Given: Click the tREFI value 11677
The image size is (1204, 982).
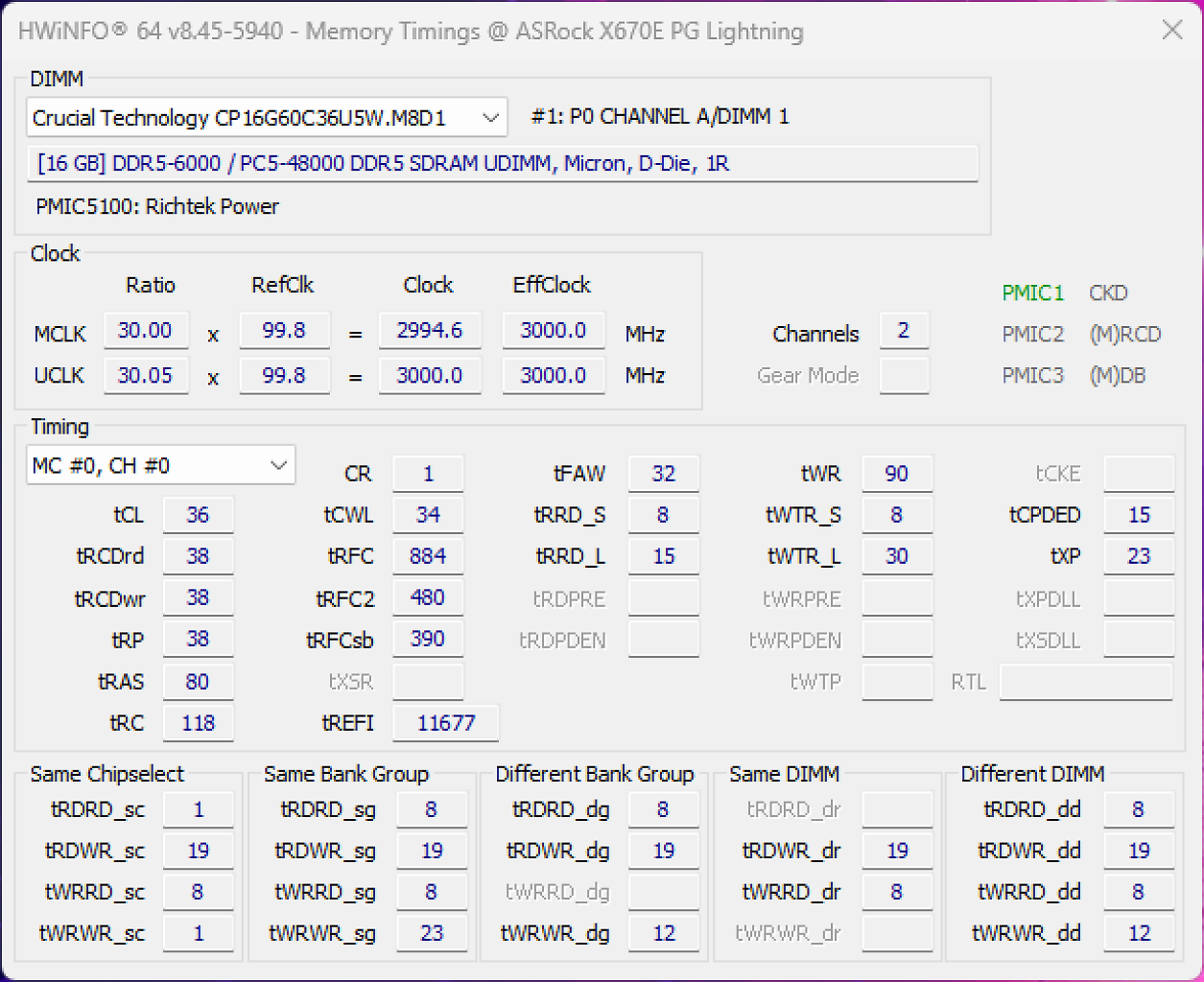Looking at the screenshot, I should (x=446, y=723).
